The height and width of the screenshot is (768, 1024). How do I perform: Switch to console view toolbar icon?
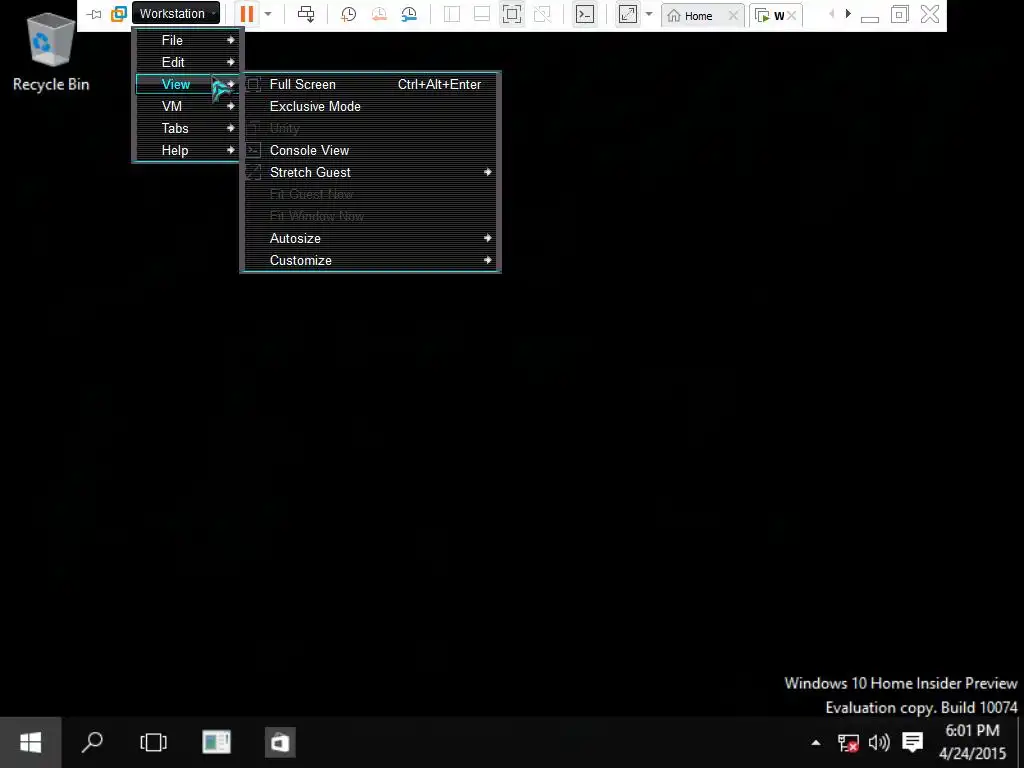tap(584, 14)
